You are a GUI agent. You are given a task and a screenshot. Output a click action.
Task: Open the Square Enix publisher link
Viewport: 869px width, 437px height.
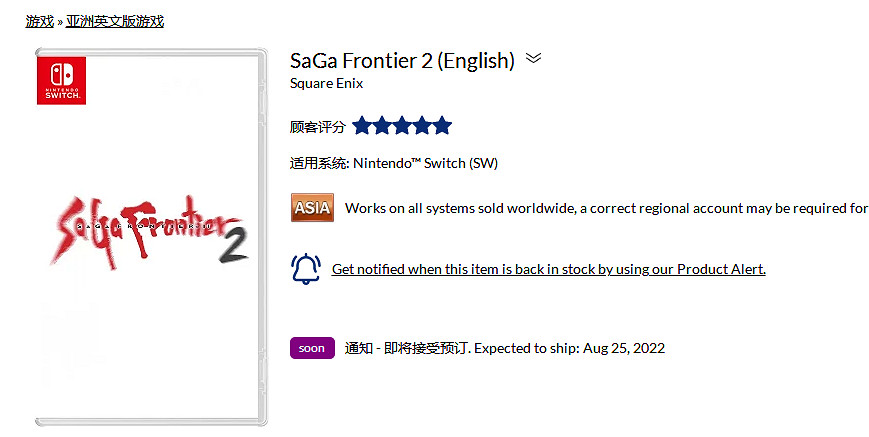(326, 83)
